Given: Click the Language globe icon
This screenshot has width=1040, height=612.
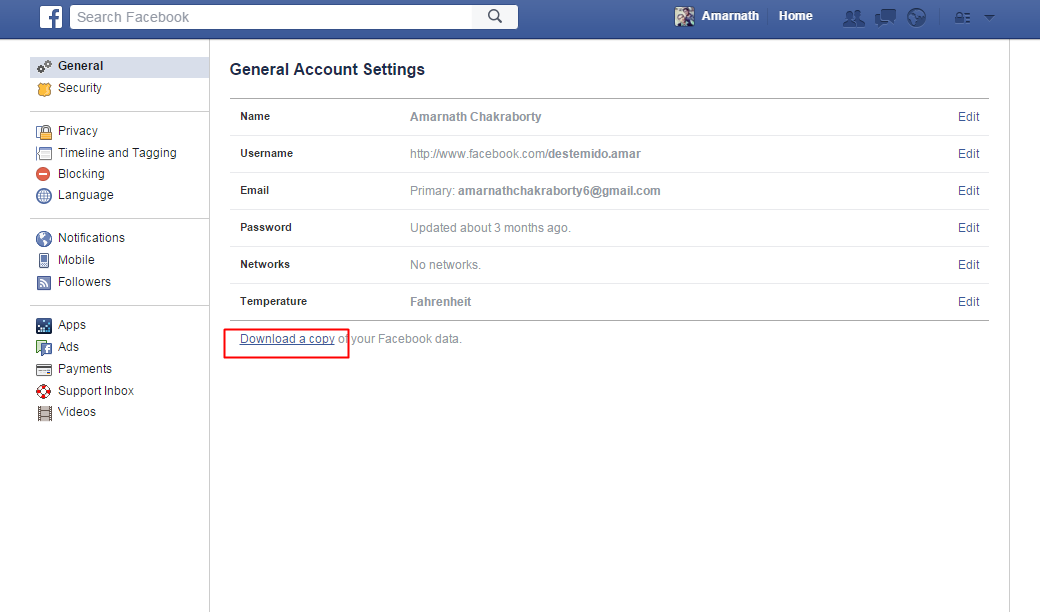Looking at the screenshot, I should coord(44,196).
